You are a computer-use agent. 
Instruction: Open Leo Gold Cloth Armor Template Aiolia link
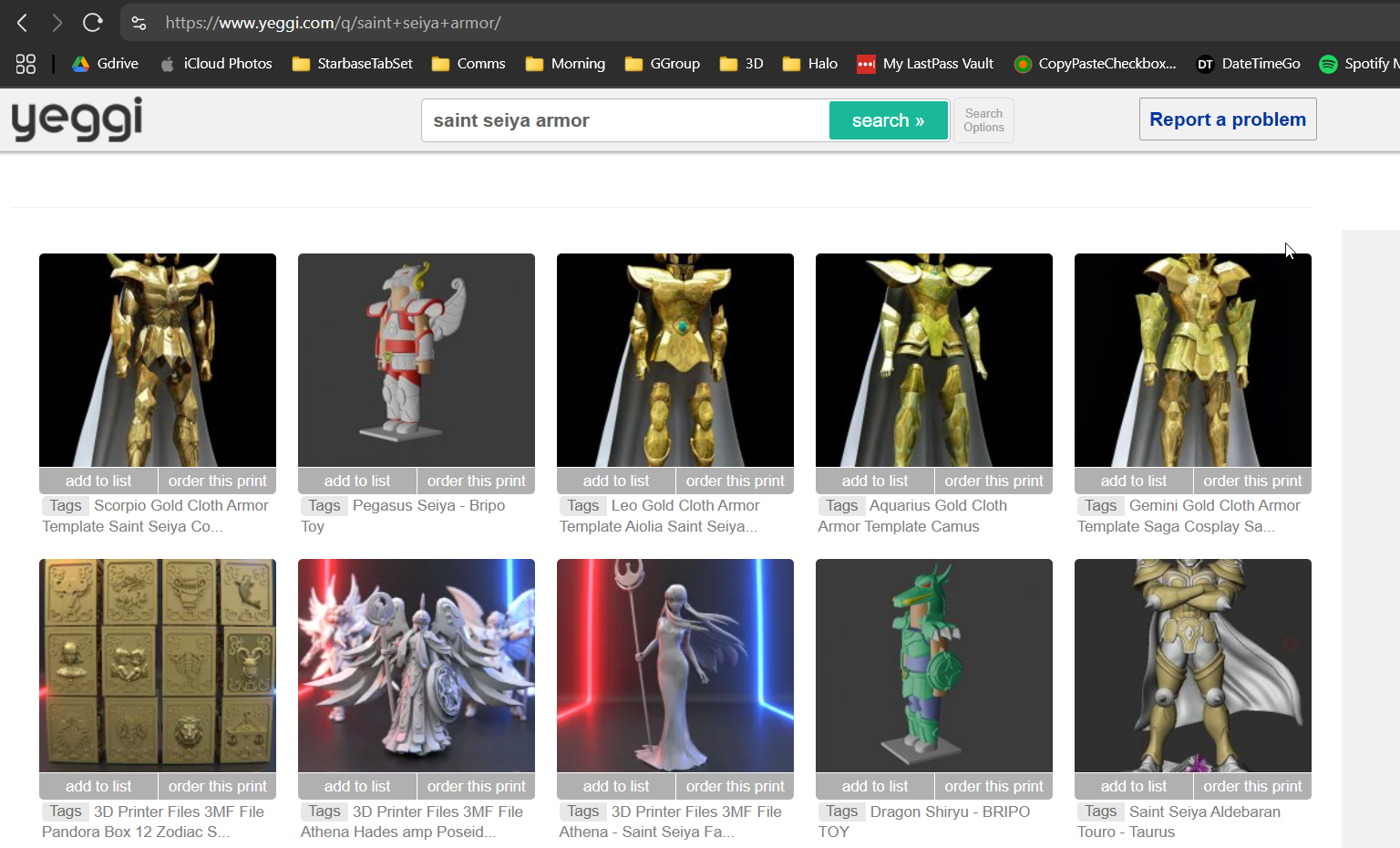pyautogui.click(x=660, y=516)
